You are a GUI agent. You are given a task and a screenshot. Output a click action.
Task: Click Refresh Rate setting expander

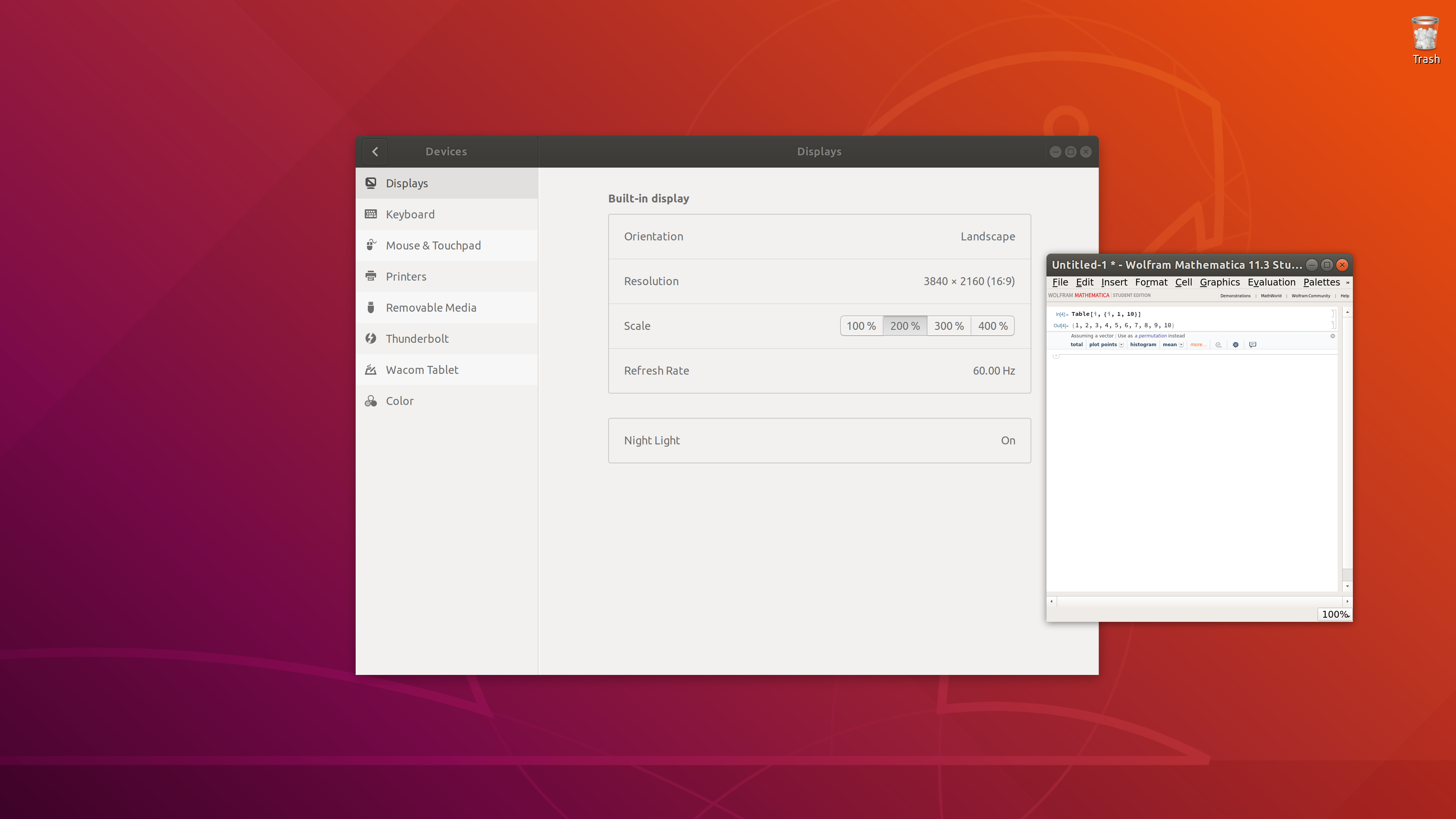point(819,370)
